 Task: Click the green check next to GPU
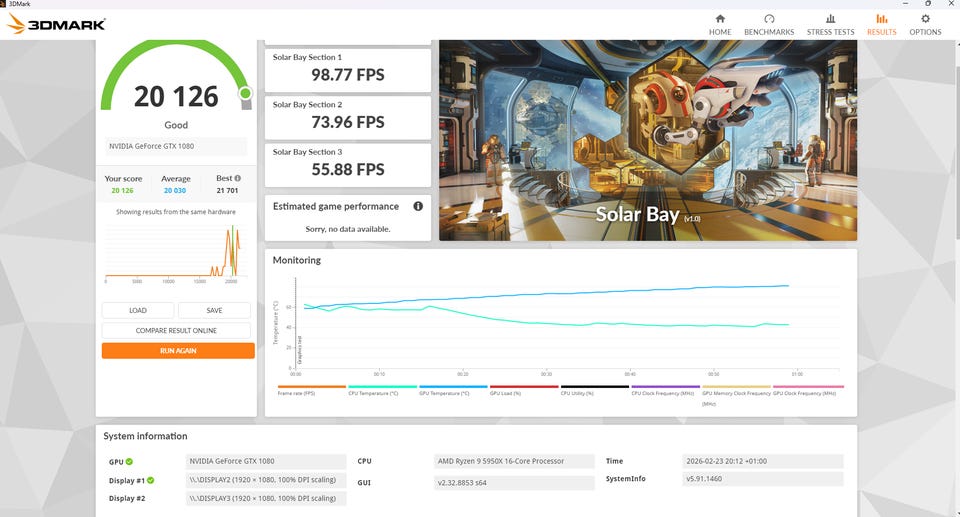(129, 461)
